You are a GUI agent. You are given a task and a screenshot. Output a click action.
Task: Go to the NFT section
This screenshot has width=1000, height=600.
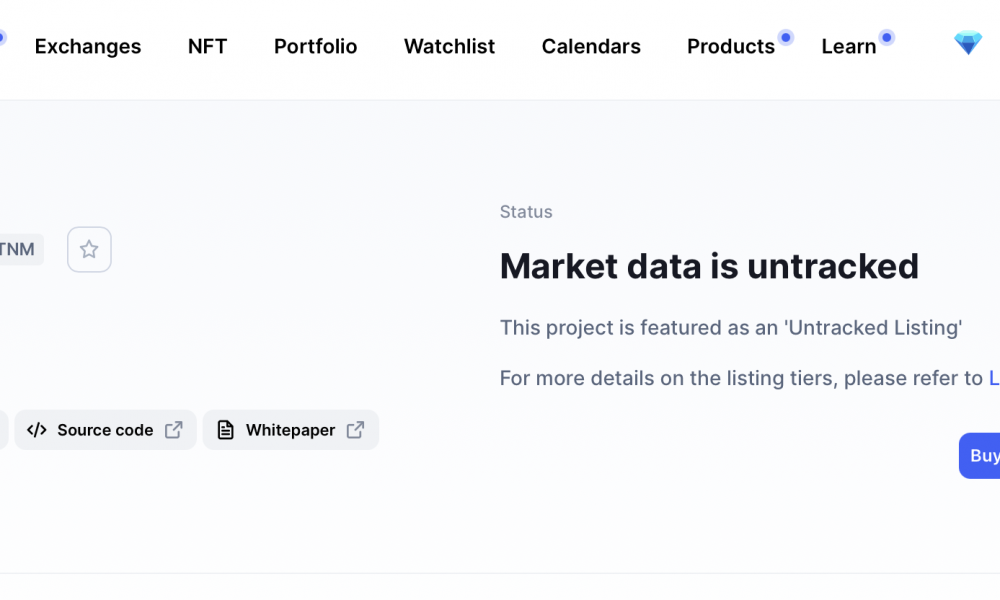pos(207,47)
